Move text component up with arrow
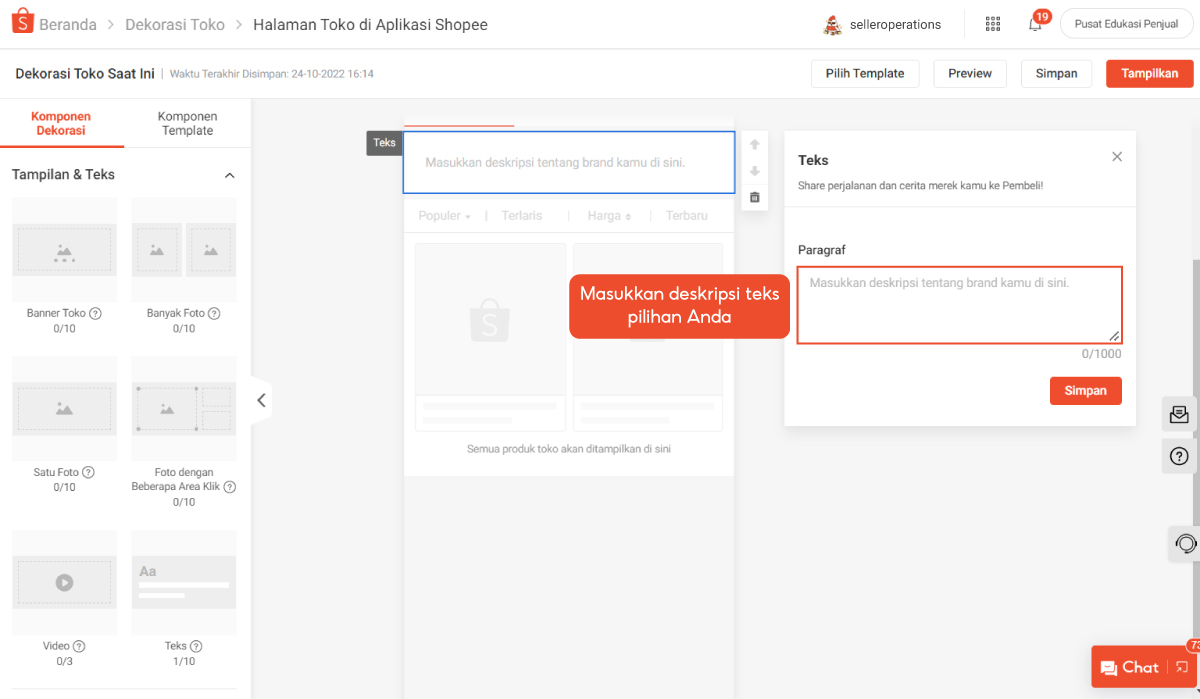The image size is (1200, 699). (755, 145)
